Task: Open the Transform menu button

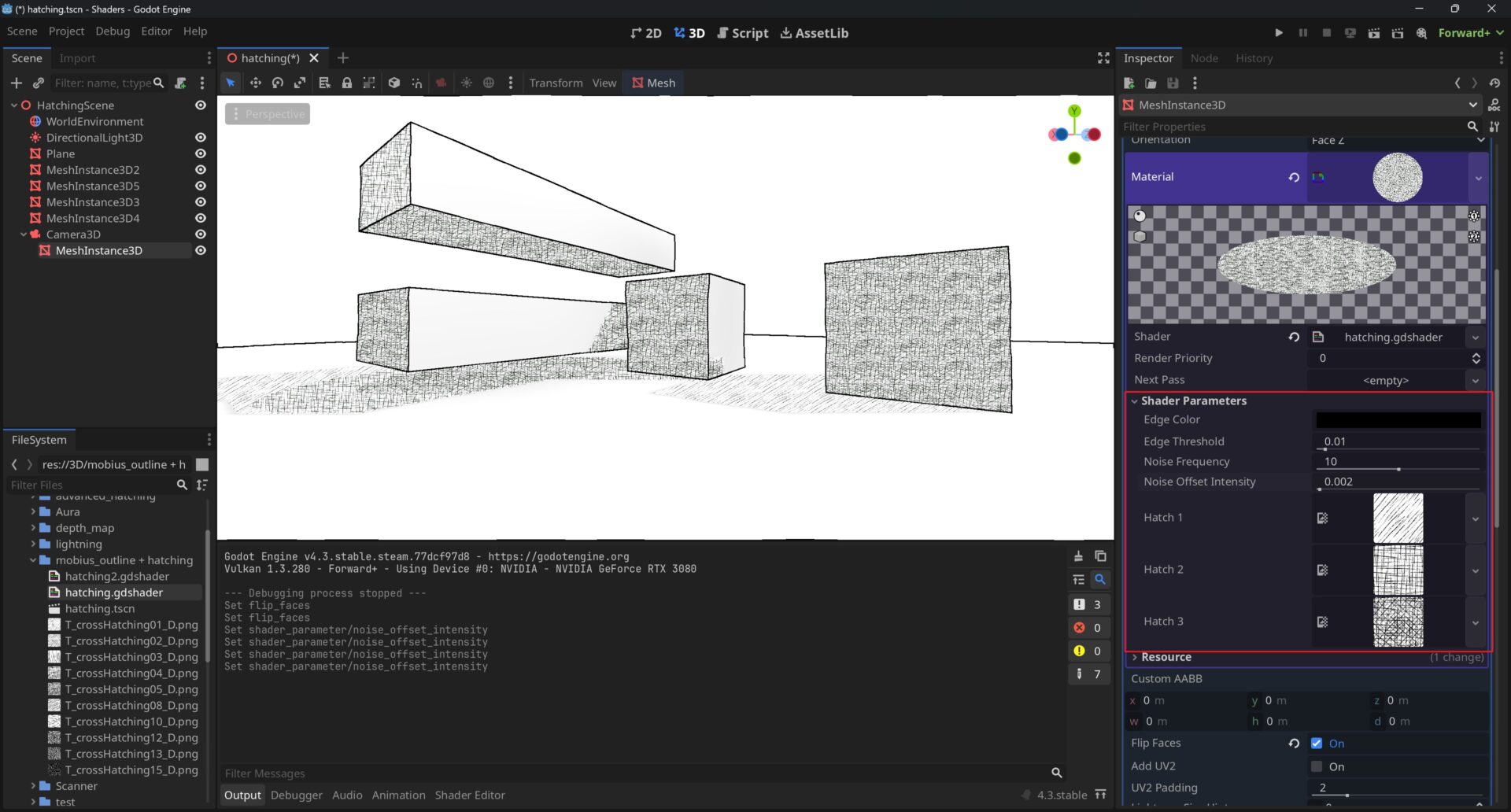Action: point(556,83)
